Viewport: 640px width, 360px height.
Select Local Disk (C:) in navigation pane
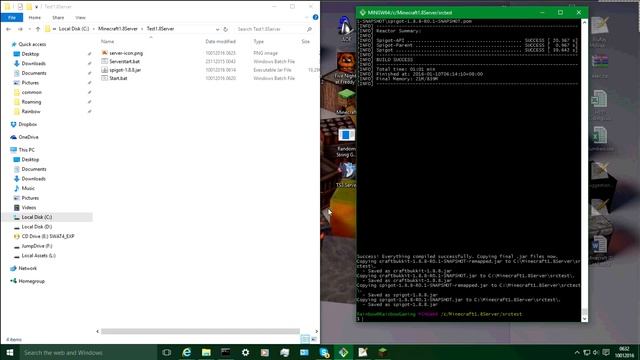point(37,217)
